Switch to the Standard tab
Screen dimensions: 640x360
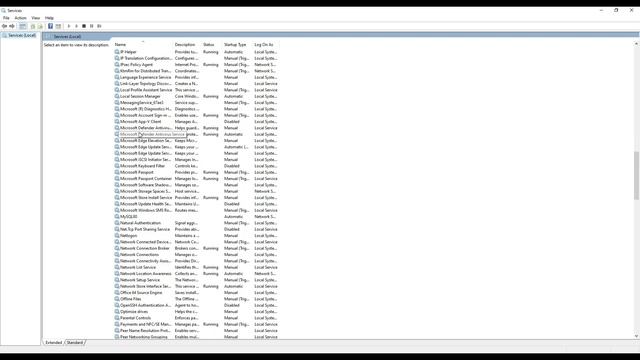coord(75,342)
